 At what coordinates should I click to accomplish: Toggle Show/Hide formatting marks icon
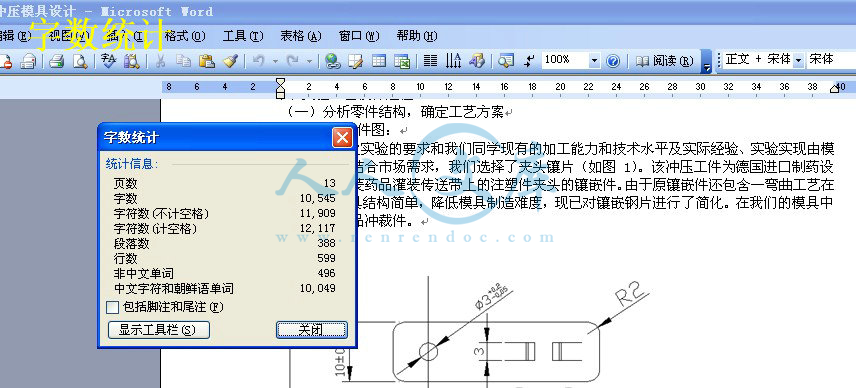pos(529,61)
